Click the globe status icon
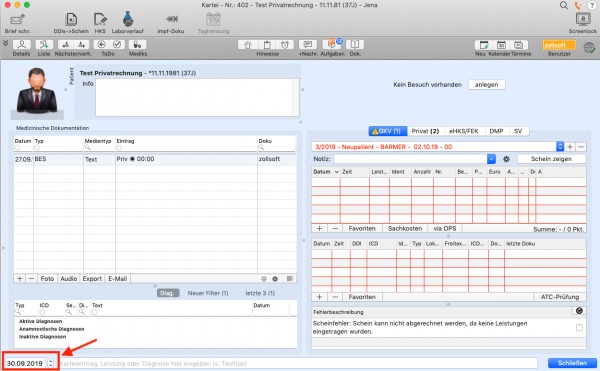600x371 pixels. click(589, 47)
